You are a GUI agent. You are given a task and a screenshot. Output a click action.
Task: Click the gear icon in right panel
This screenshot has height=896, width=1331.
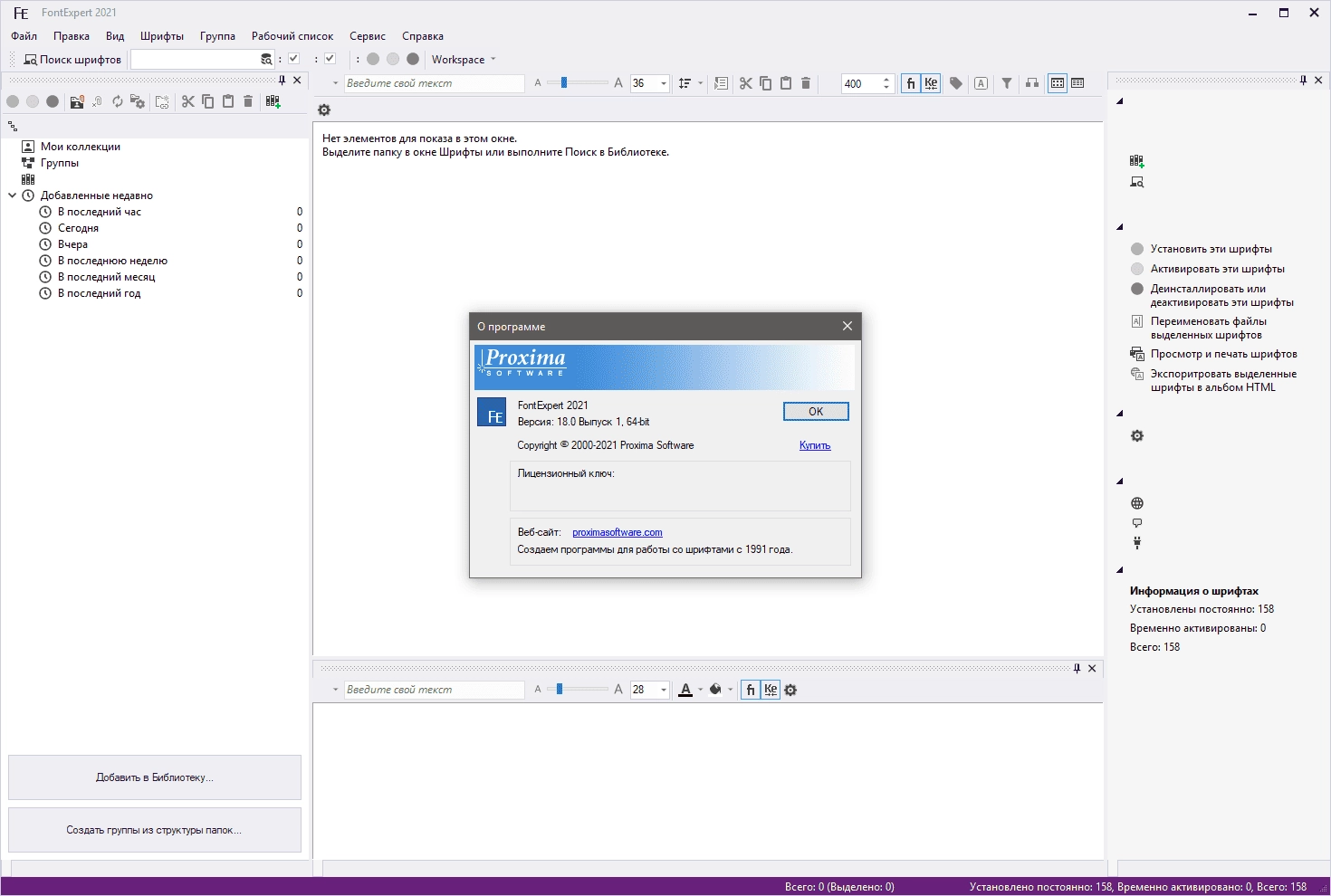(1137, 436)
